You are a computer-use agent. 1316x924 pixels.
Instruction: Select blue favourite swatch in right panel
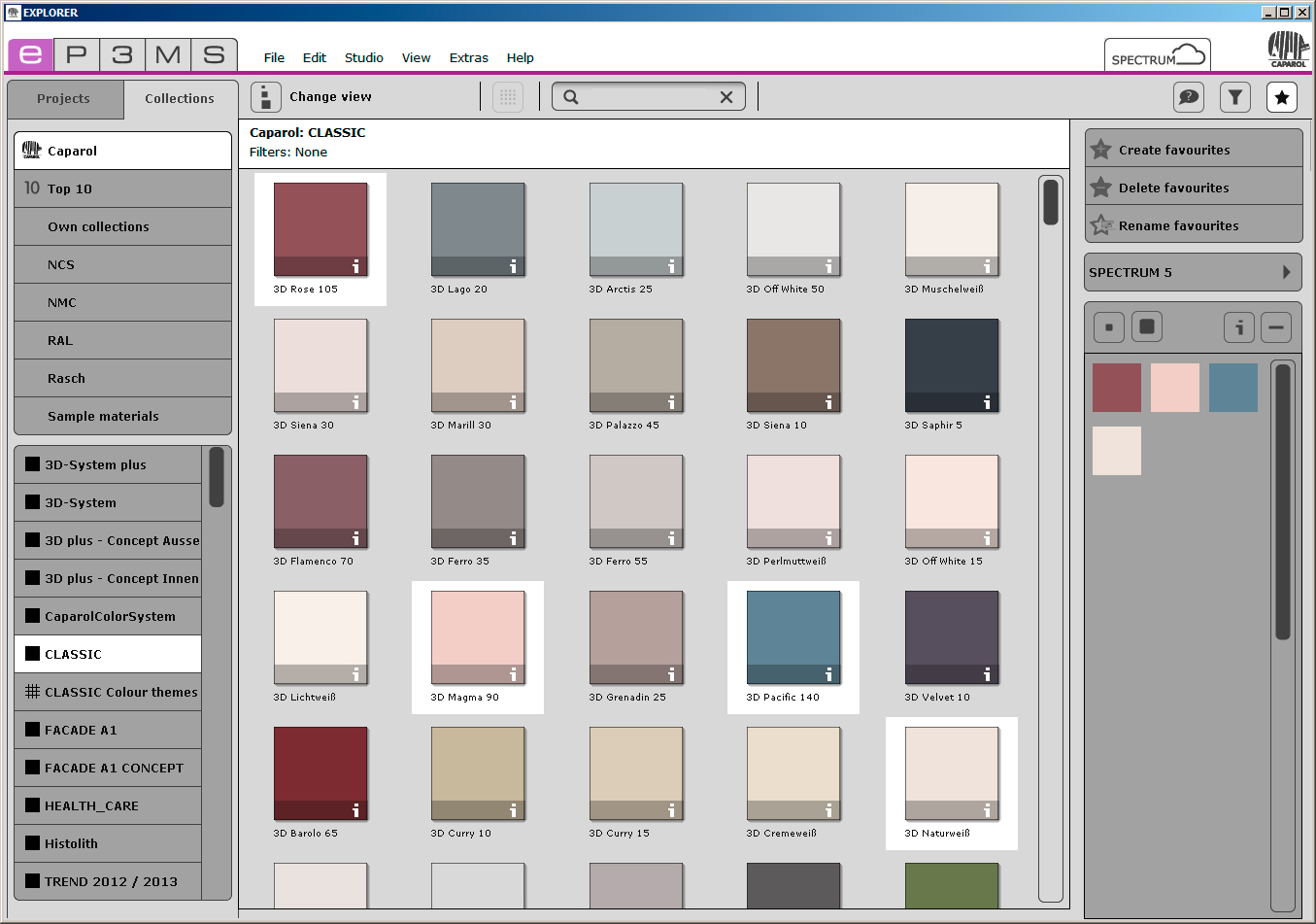(x=1233, y=388)
